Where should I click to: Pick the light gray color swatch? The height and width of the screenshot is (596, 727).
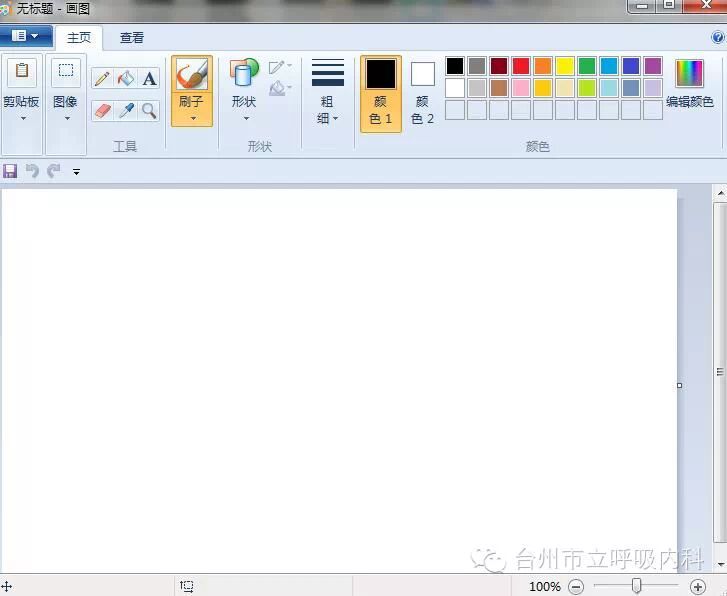pyautogui.click(x=477, y=88)
